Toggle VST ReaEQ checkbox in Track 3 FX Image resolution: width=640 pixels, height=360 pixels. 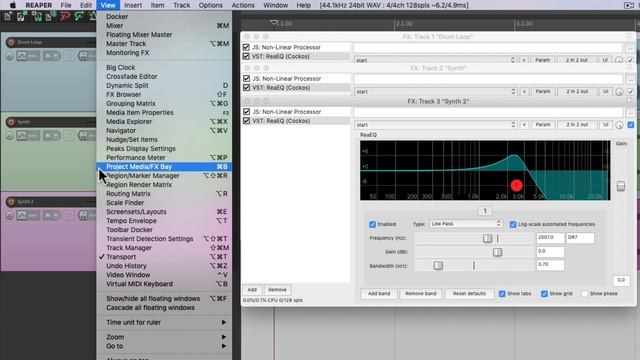246,121
